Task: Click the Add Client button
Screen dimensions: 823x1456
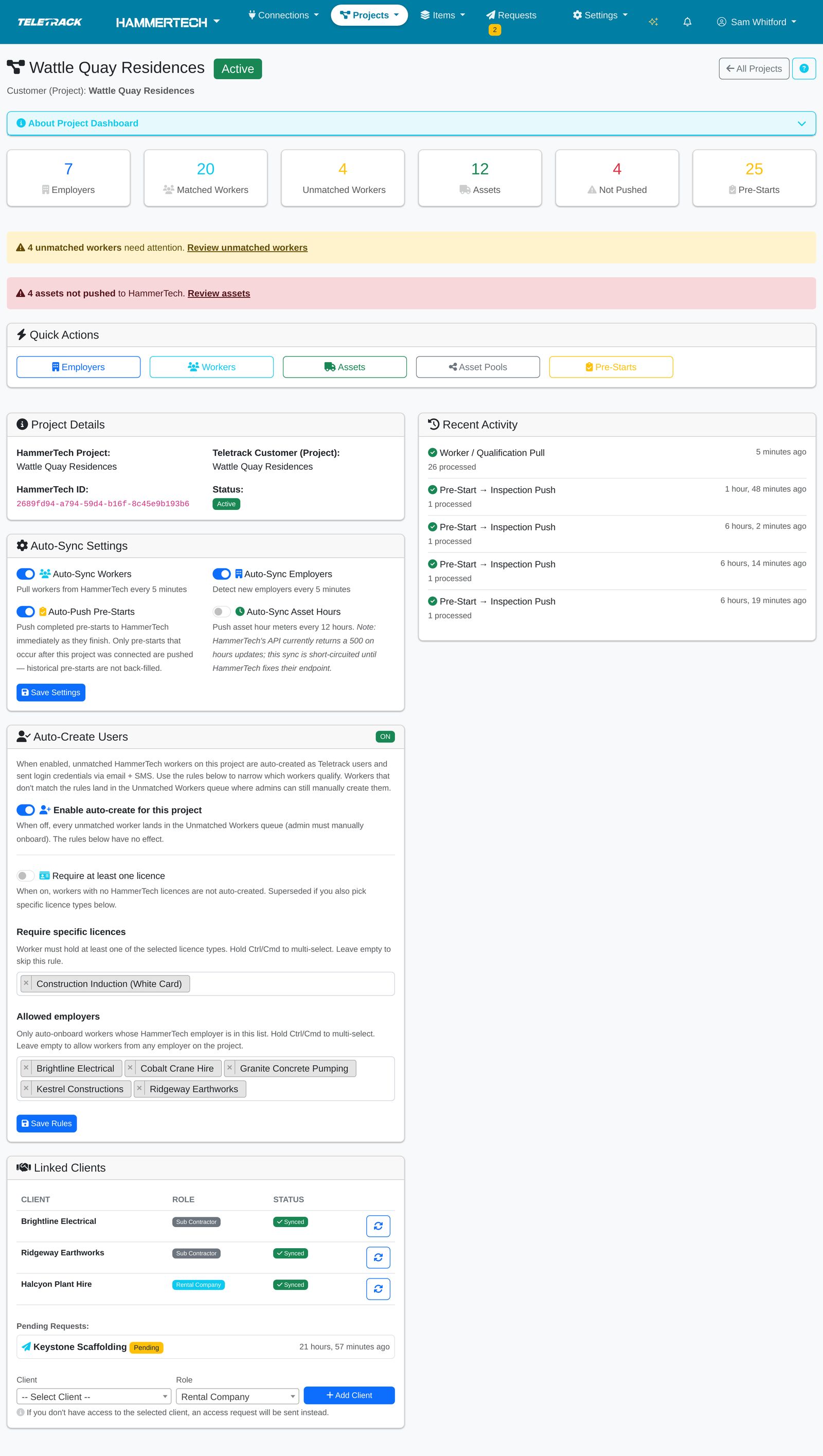Action: (x=349, y=1395)
